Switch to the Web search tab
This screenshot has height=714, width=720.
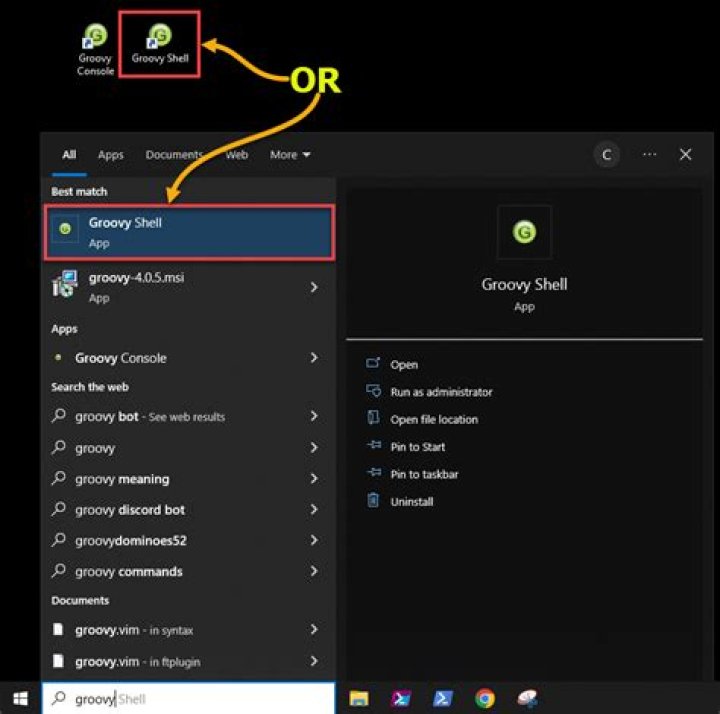coord(237,155)
